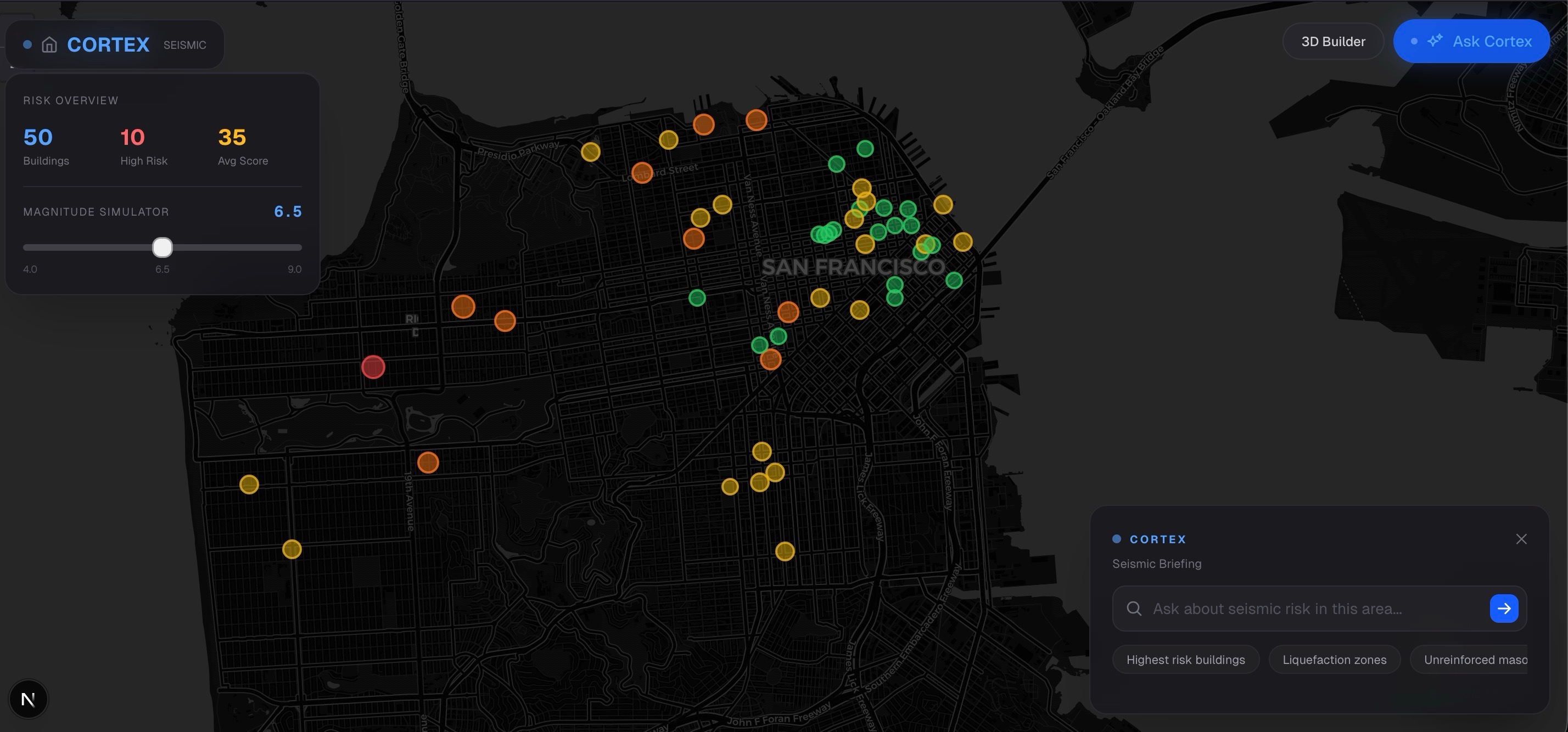Viewport: 1568px width, 732px height.
Task: Click the Next.js N badge icon
Action: point(28,699)
